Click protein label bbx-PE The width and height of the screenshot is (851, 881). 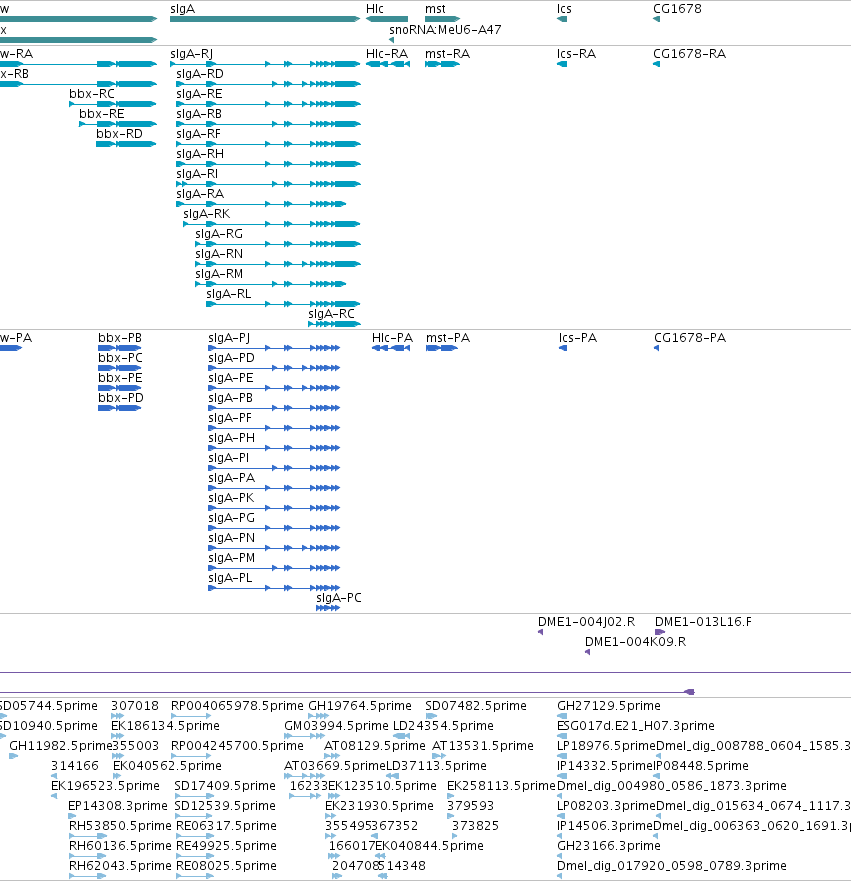tap(120, 378)
